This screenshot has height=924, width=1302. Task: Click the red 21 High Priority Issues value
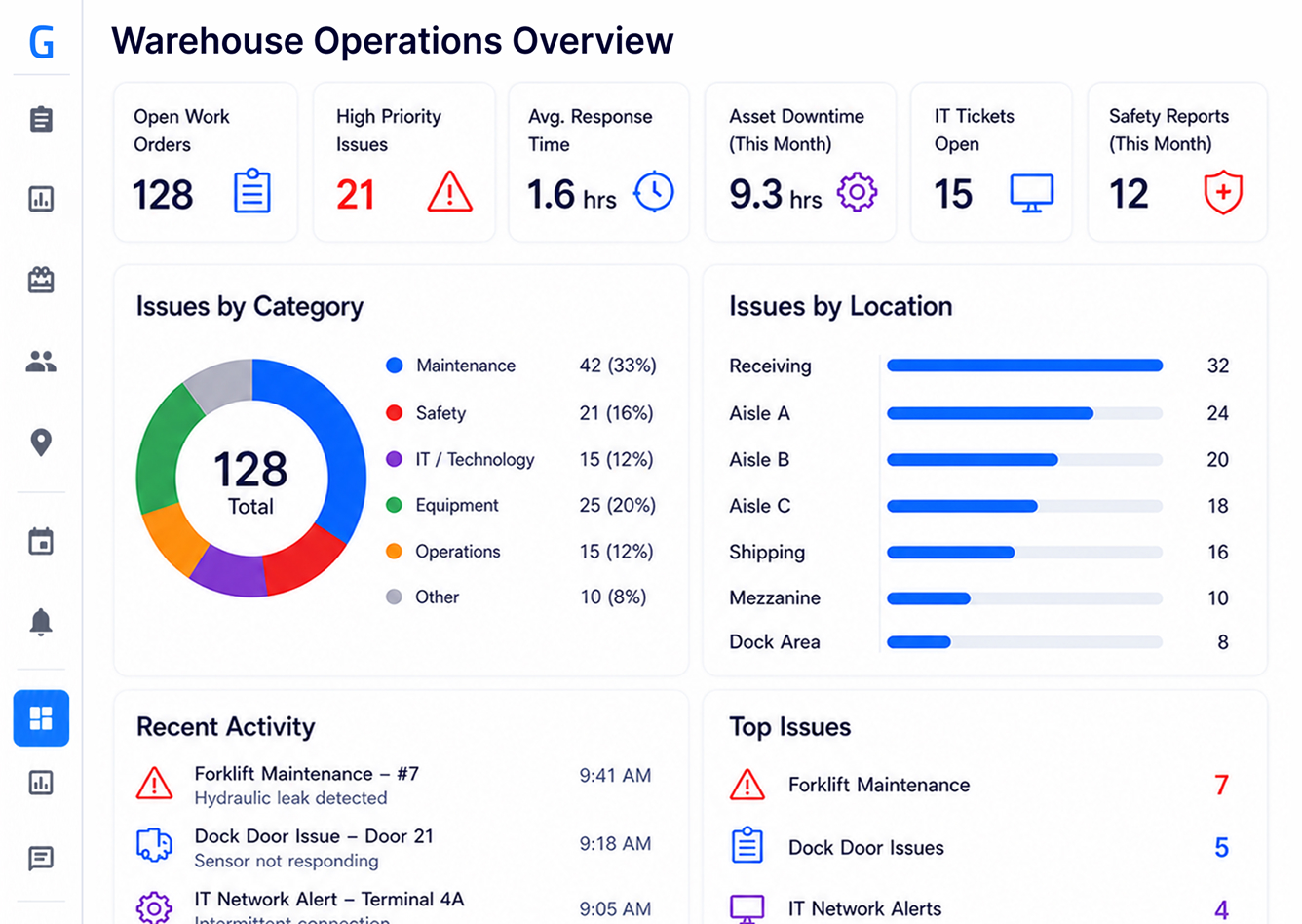tap(356, 195)
